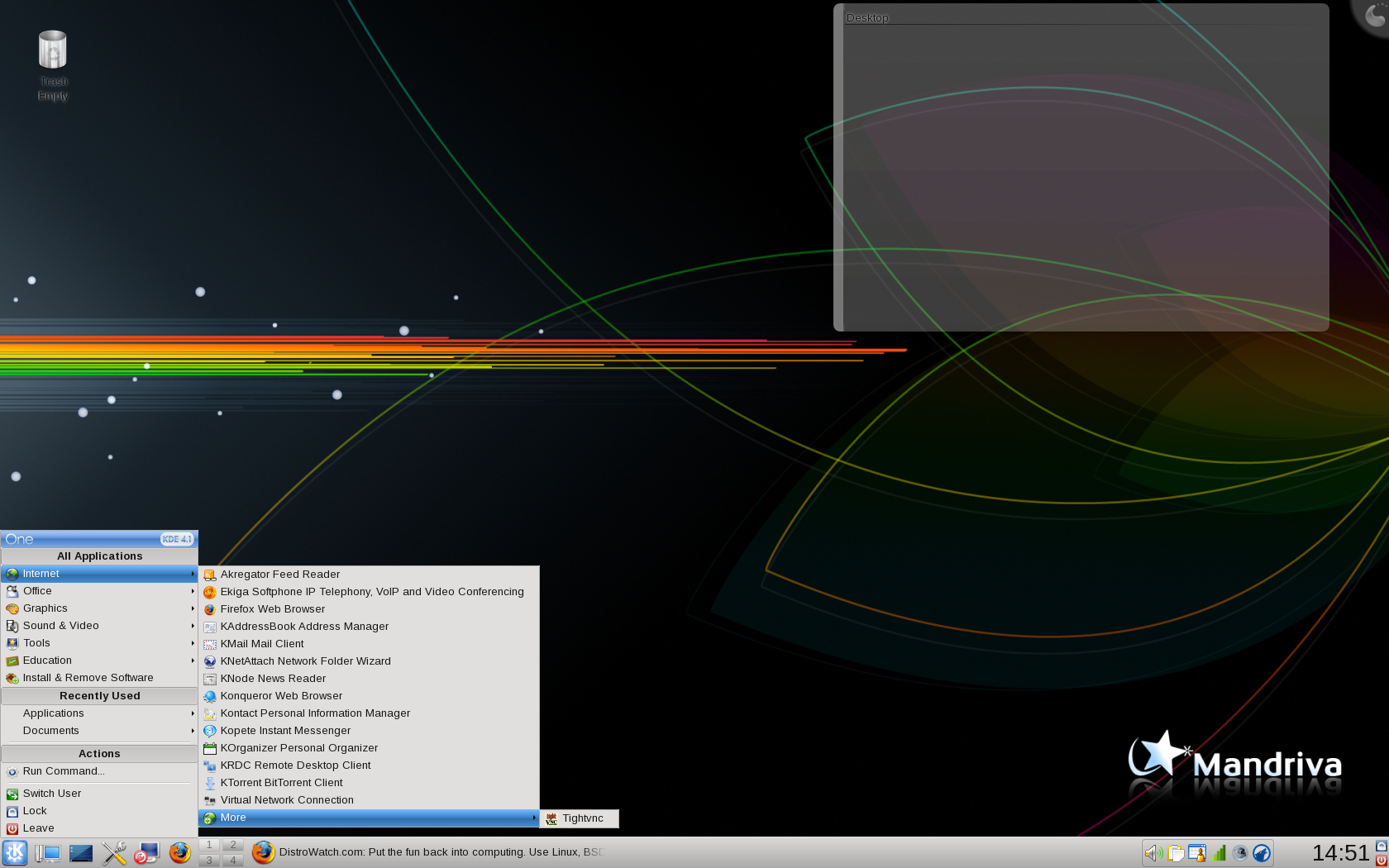Choose Switch User action
Image resolution: width=1389 pixels, height=868 pixels.
(x=99, y=794)
